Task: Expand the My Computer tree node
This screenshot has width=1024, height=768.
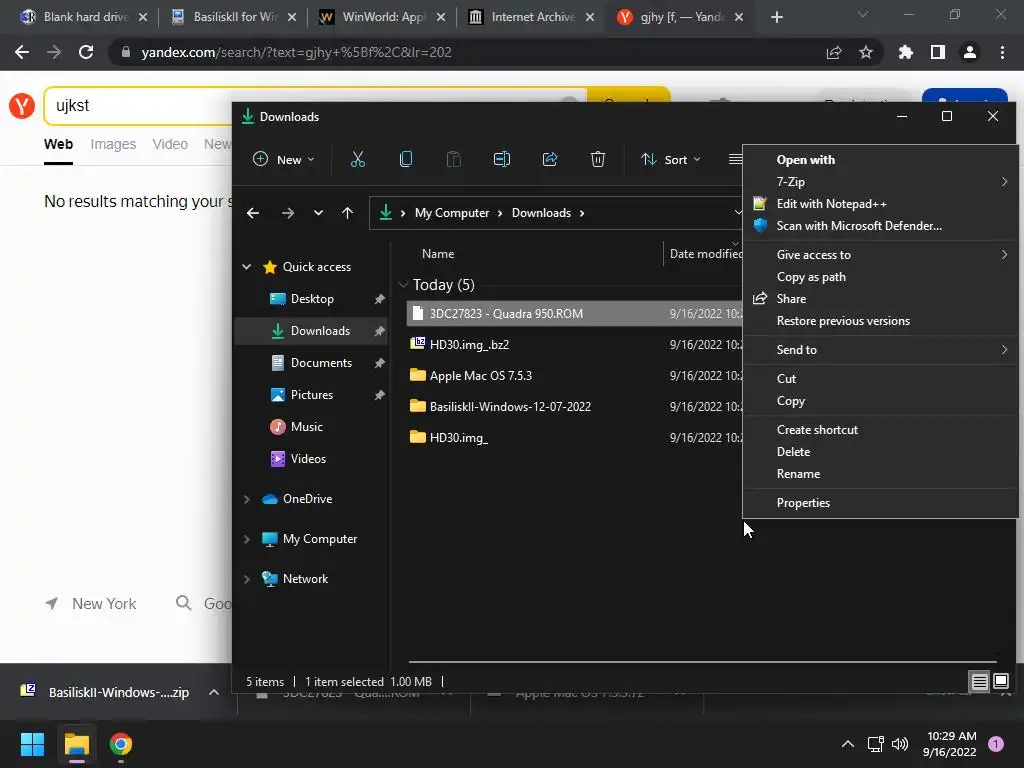Action: [x=246, y=539]
